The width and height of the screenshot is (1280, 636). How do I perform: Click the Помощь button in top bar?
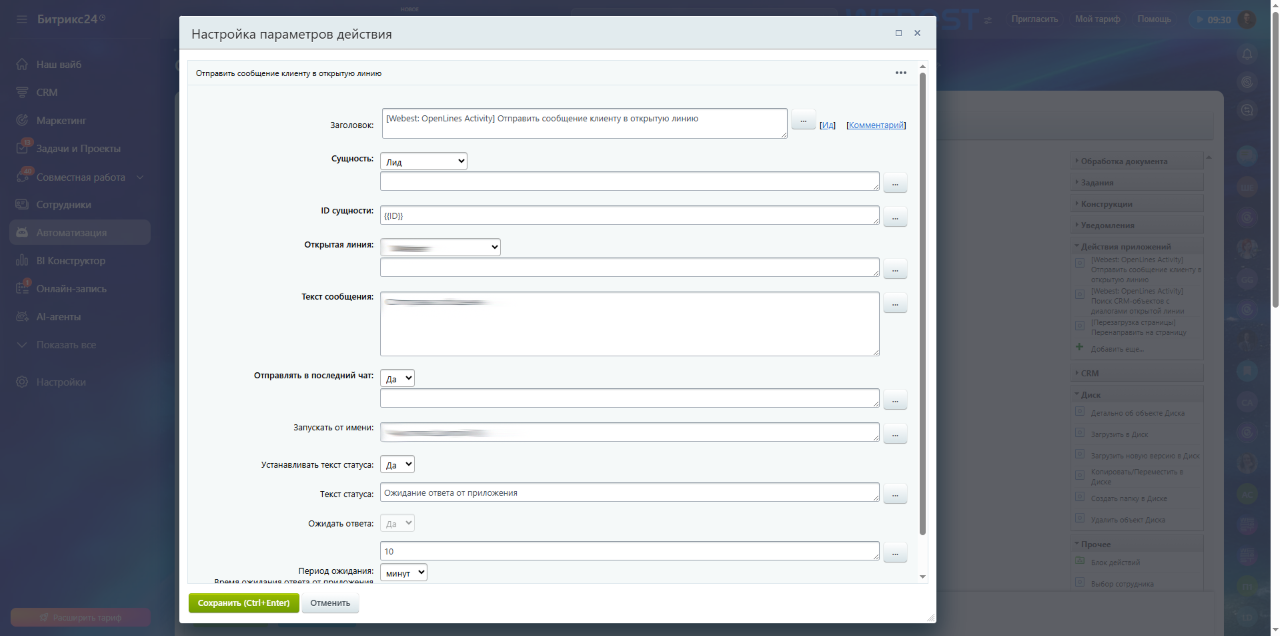coord(1154,19)
